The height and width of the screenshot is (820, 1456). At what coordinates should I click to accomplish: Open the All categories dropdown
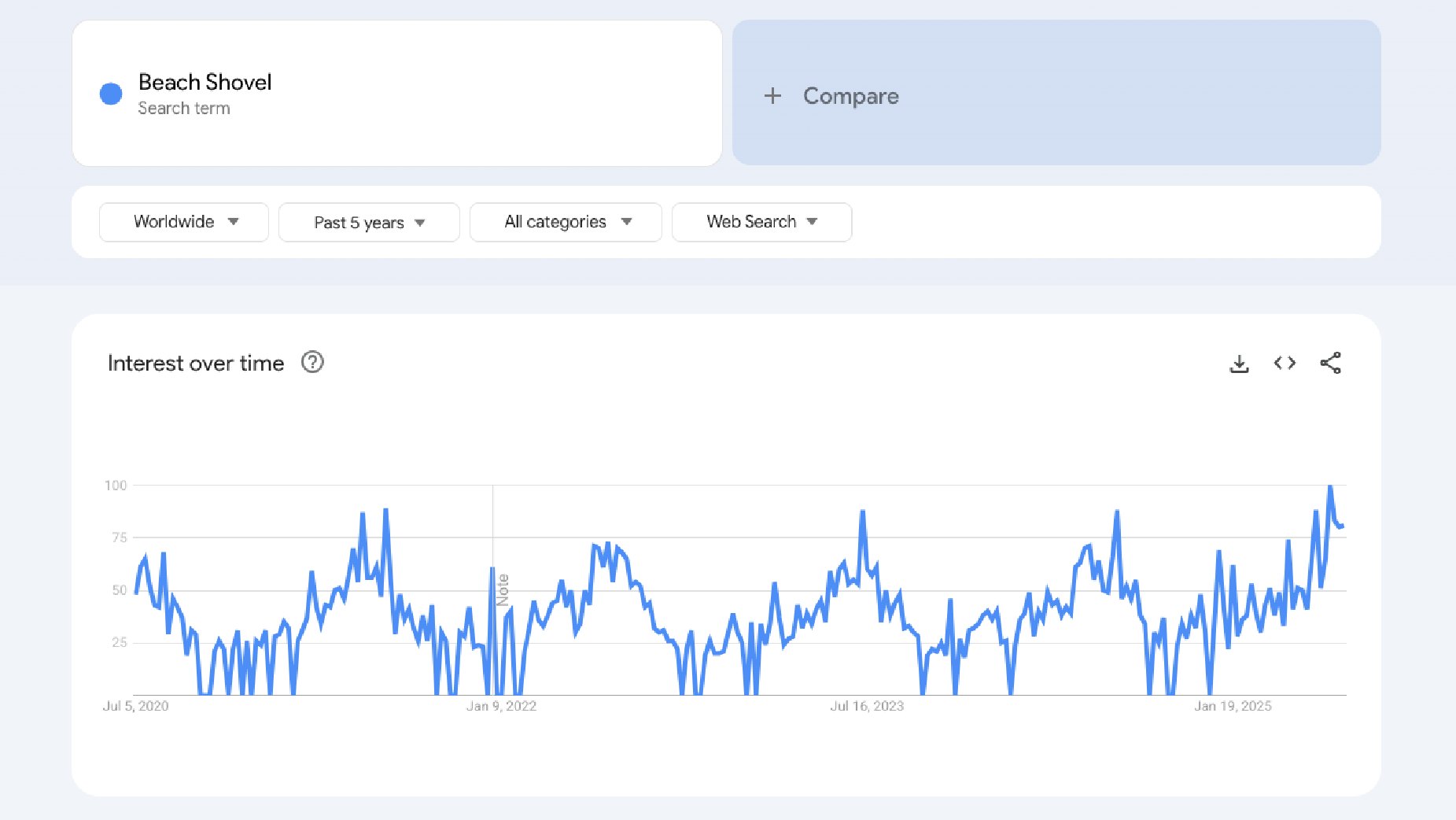[566, 222]
